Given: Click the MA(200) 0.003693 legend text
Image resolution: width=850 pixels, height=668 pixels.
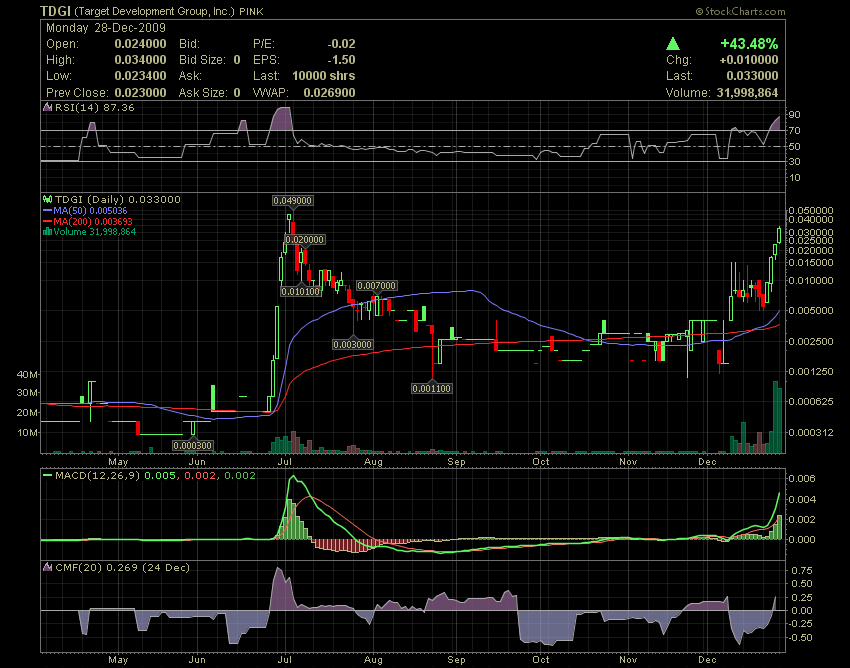Looking at the screenshot, I should [93, 221].
